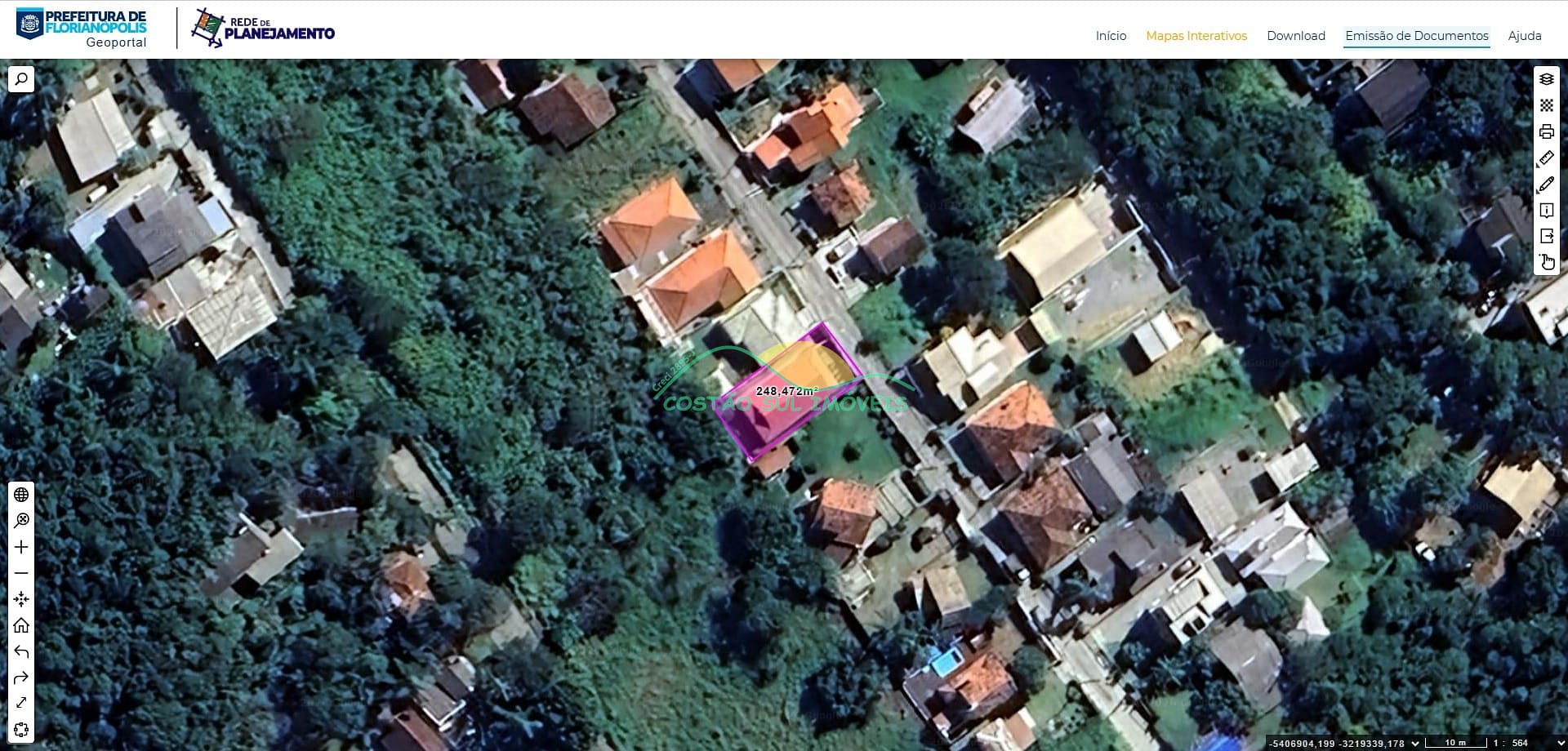Click the export arrow icon
1568x751 pixels.
(x=1546, y=237)
